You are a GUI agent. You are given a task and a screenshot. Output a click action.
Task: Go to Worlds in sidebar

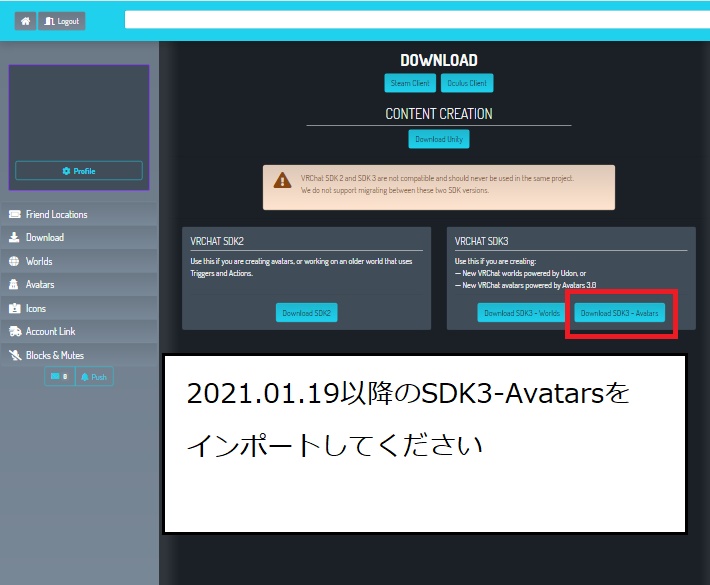click(x=79, y=261)
